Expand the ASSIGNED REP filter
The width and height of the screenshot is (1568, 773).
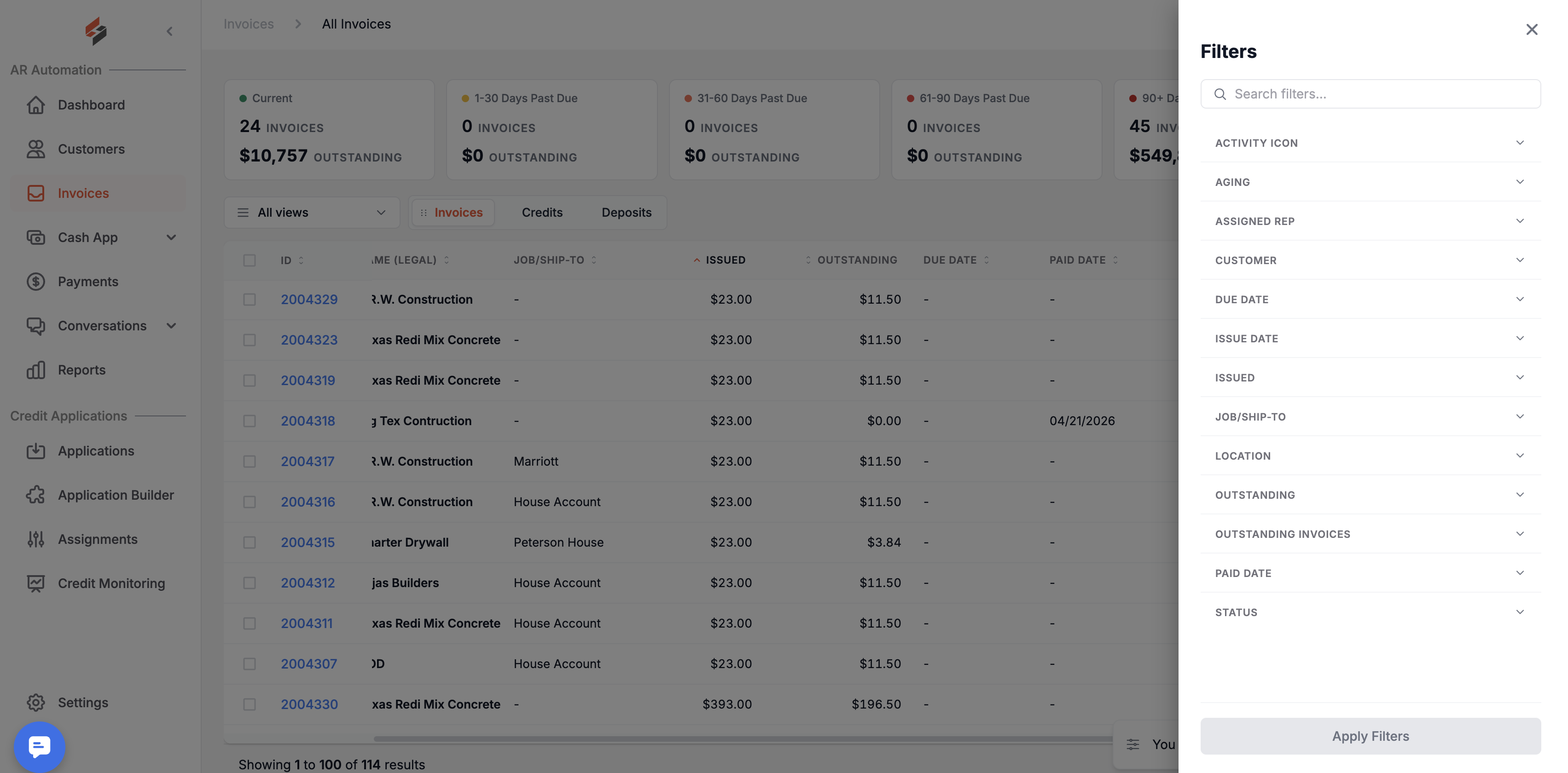click(1370, 221)
